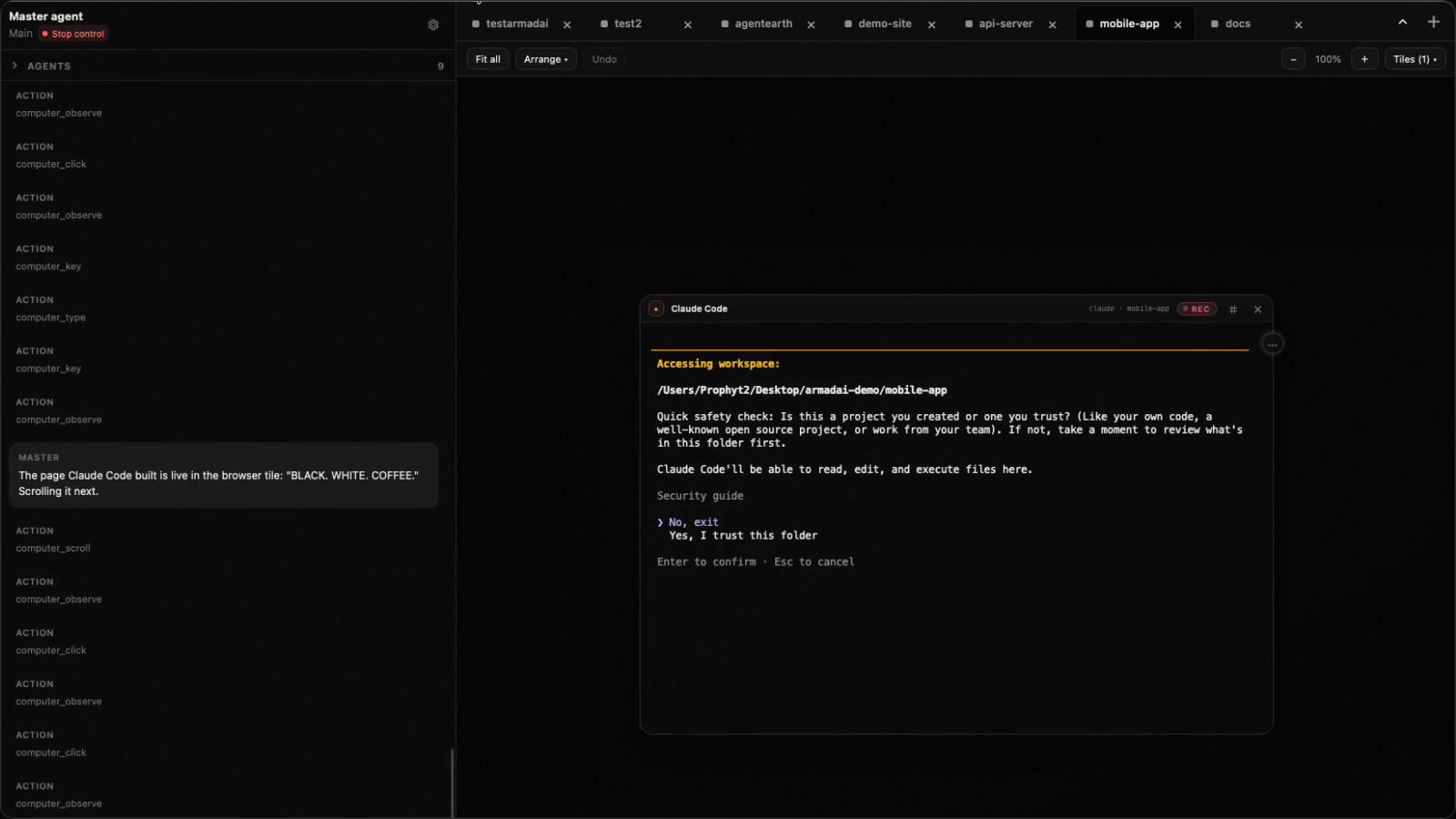The image size is (1456, 819).
Task: Click the Main label under Master agent
Action: coord(21,34)
